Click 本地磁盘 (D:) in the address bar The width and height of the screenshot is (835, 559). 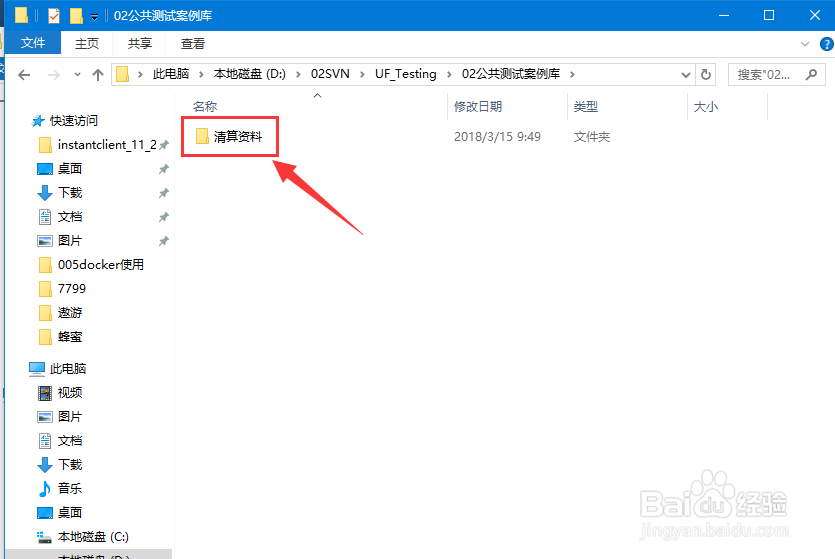(250, 74)
